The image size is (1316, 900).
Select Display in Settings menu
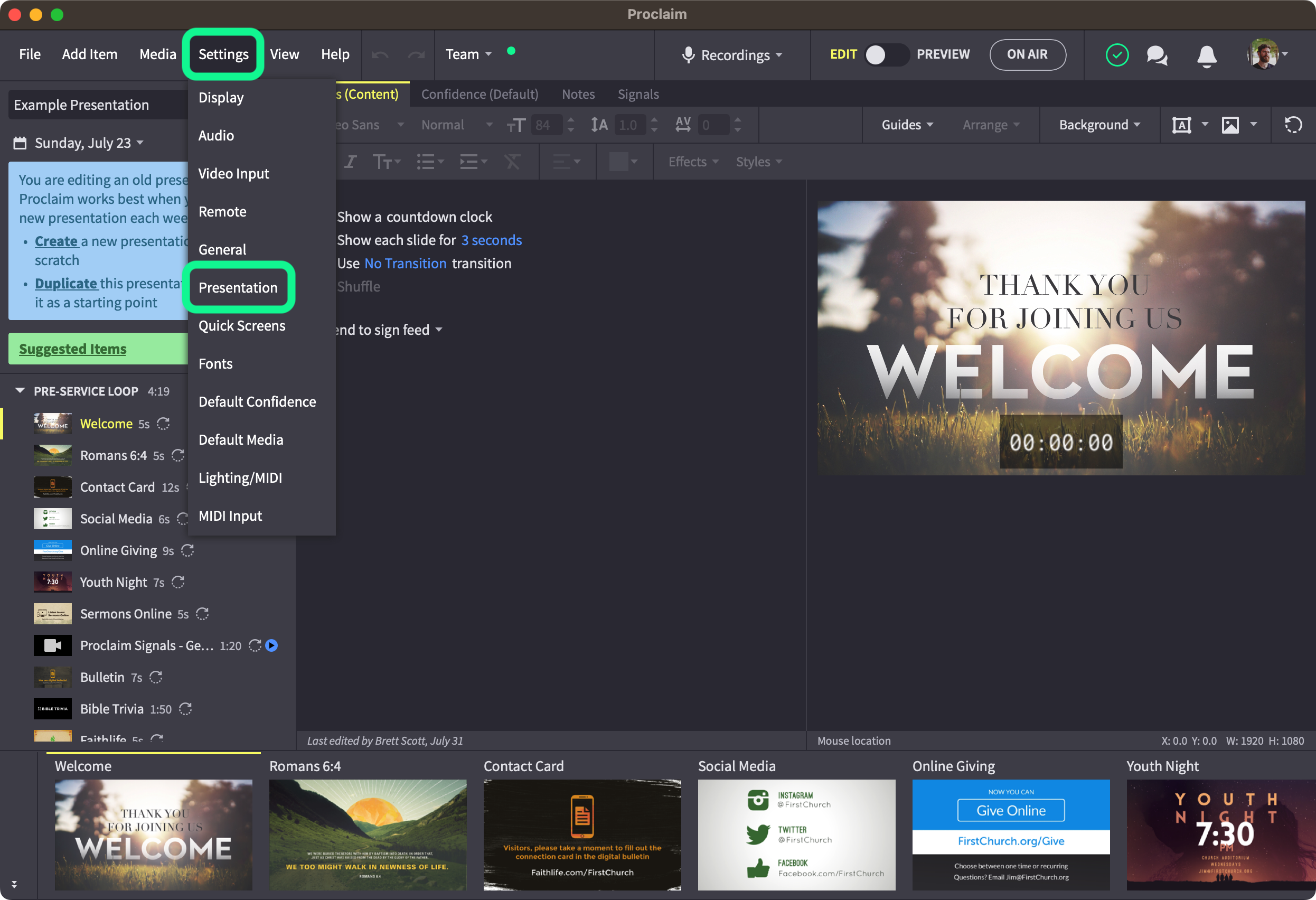[x=221, y=97]
